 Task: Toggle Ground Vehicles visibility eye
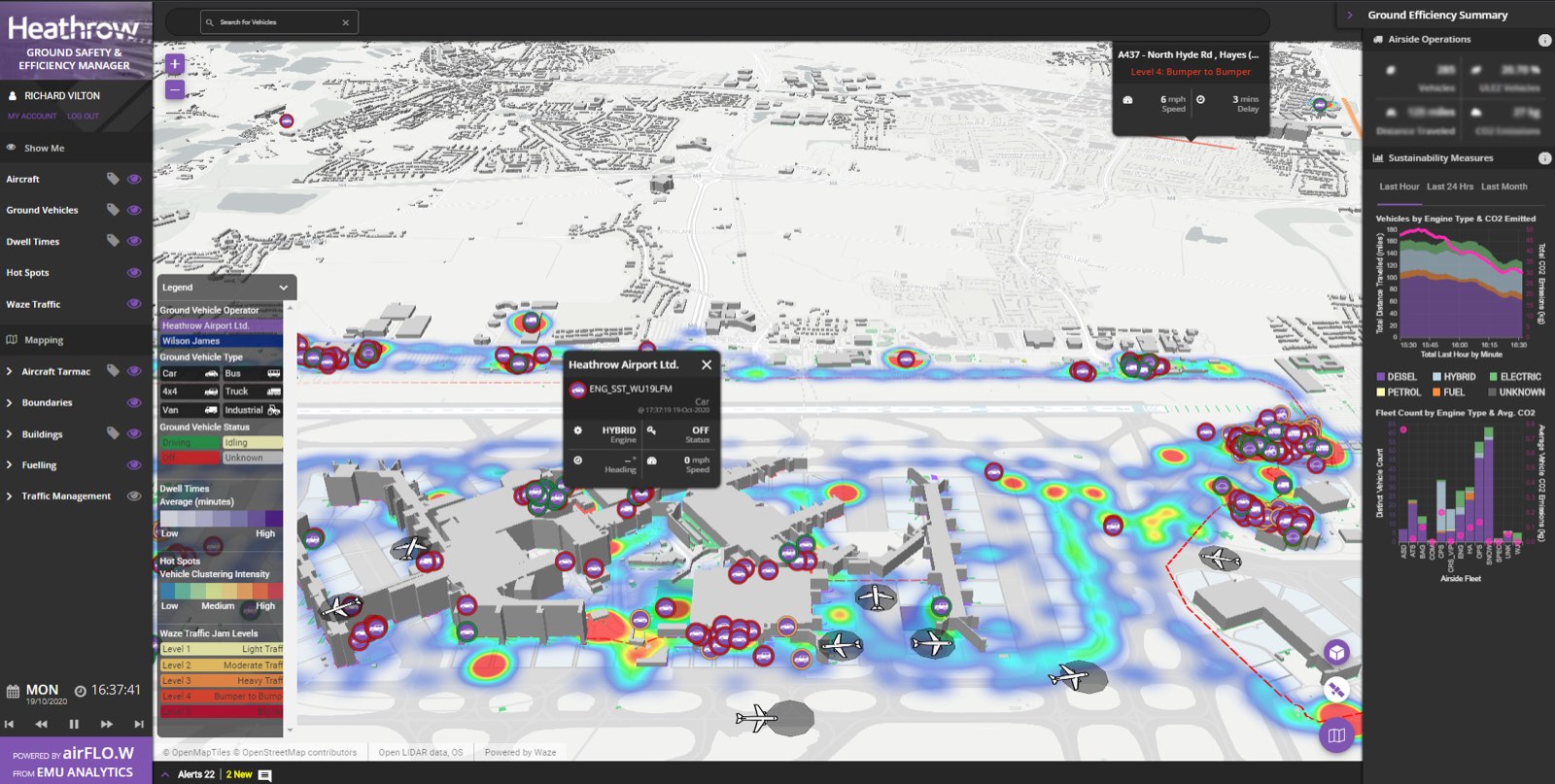pos(134,210)
